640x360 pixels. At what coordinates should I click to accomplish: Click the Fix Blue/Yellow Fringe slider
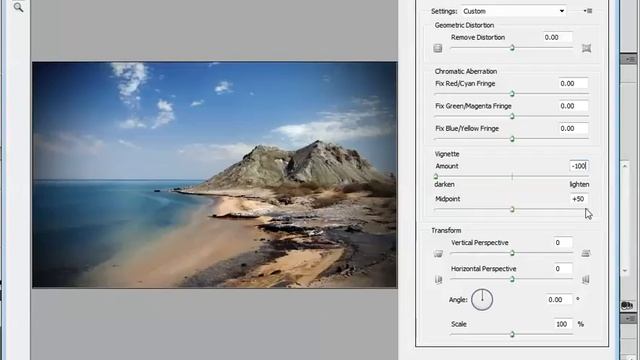click(512, 139)
